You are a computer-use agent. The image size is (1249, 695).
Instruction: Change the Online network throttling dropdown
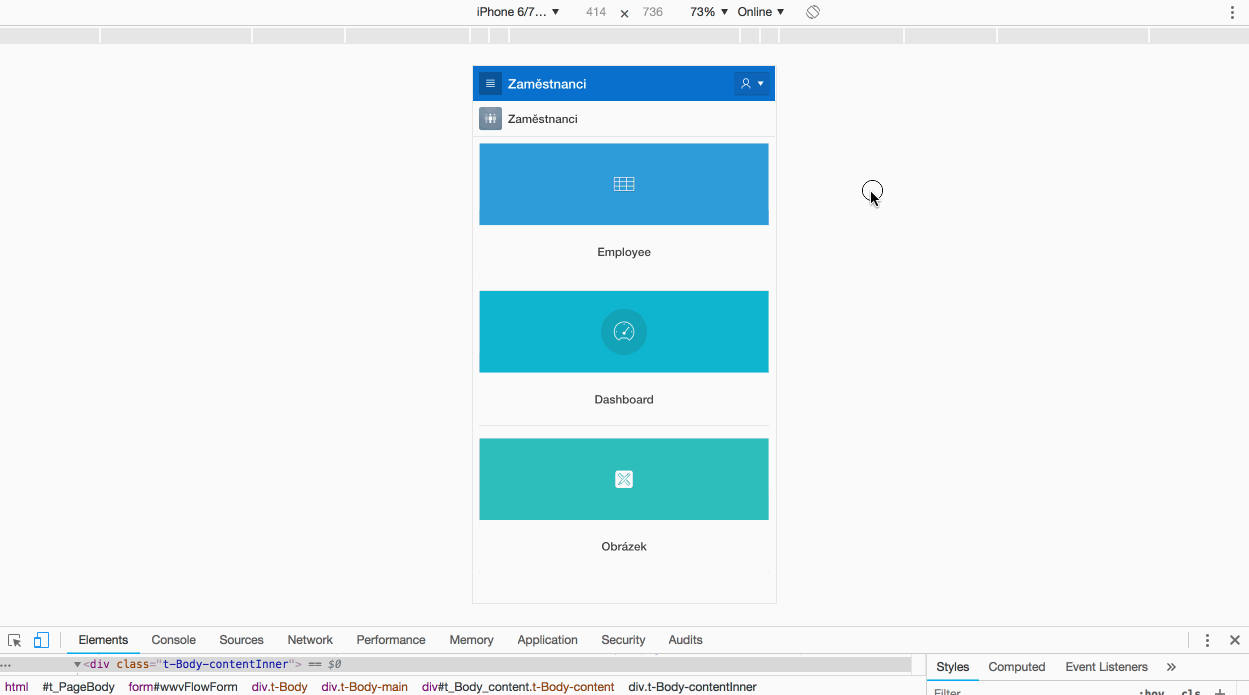(x=760, y=12)
